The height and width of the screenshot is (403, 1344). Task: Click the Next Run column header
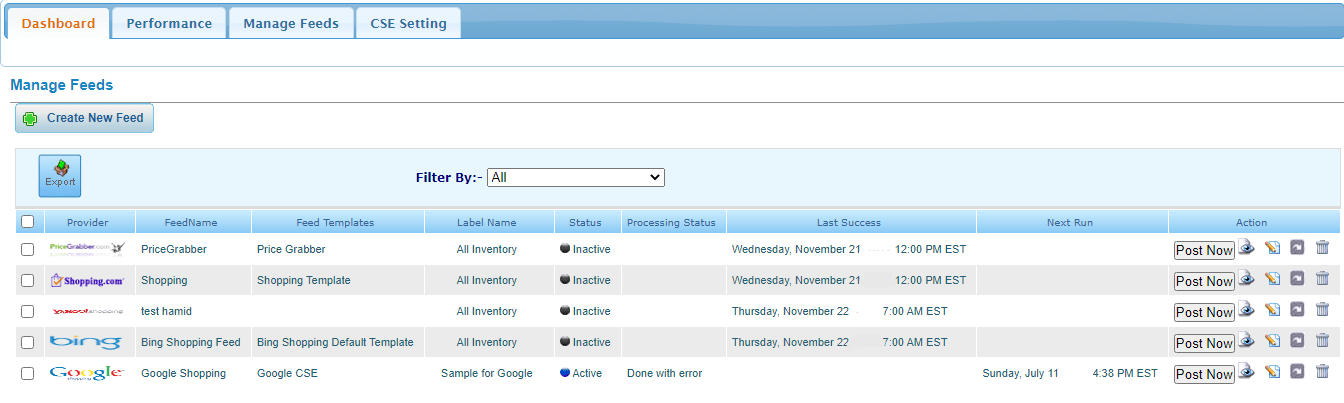(1070, 222)
